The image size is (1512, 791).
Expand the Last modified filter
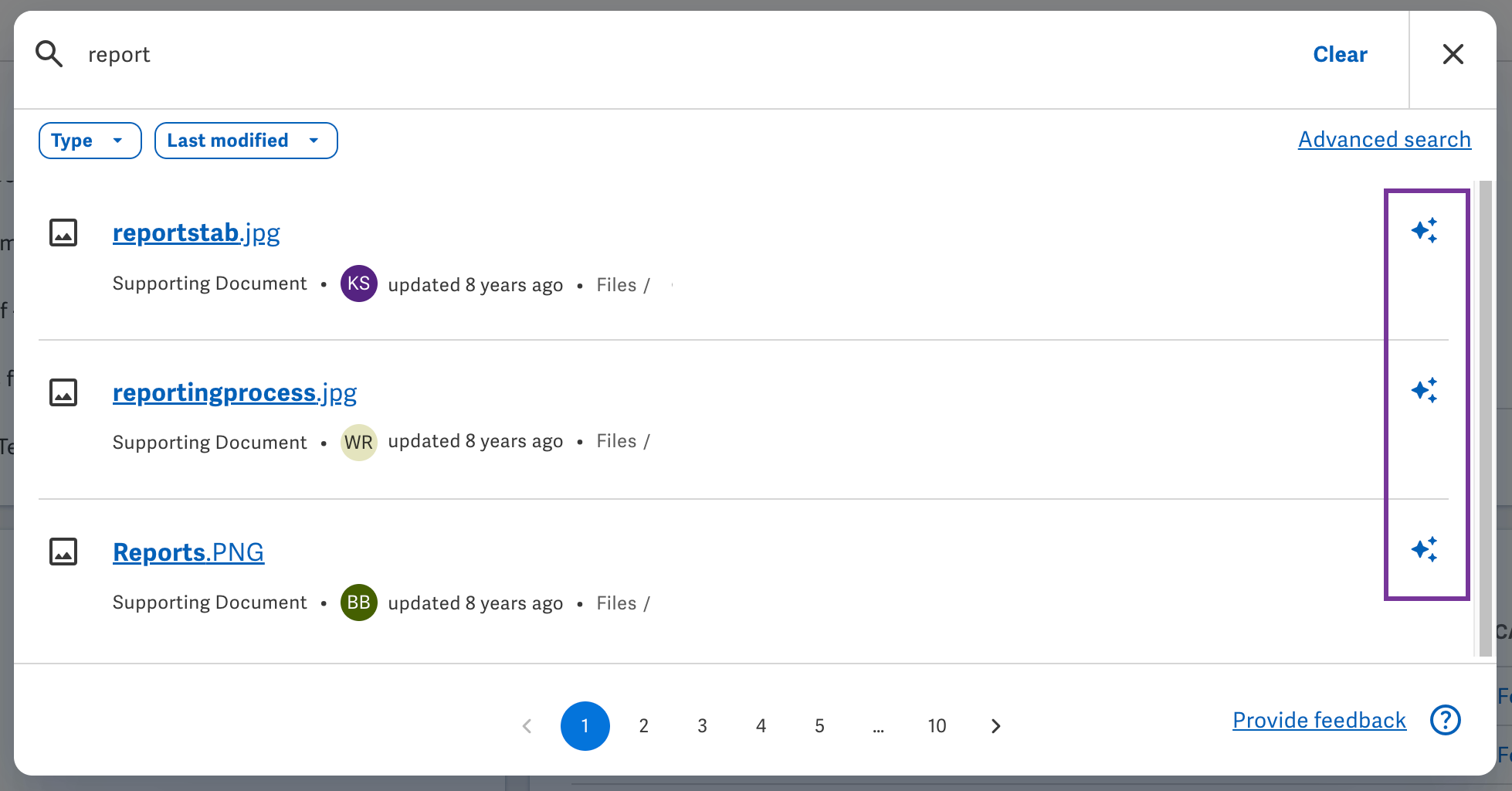(x=246, y=141)
